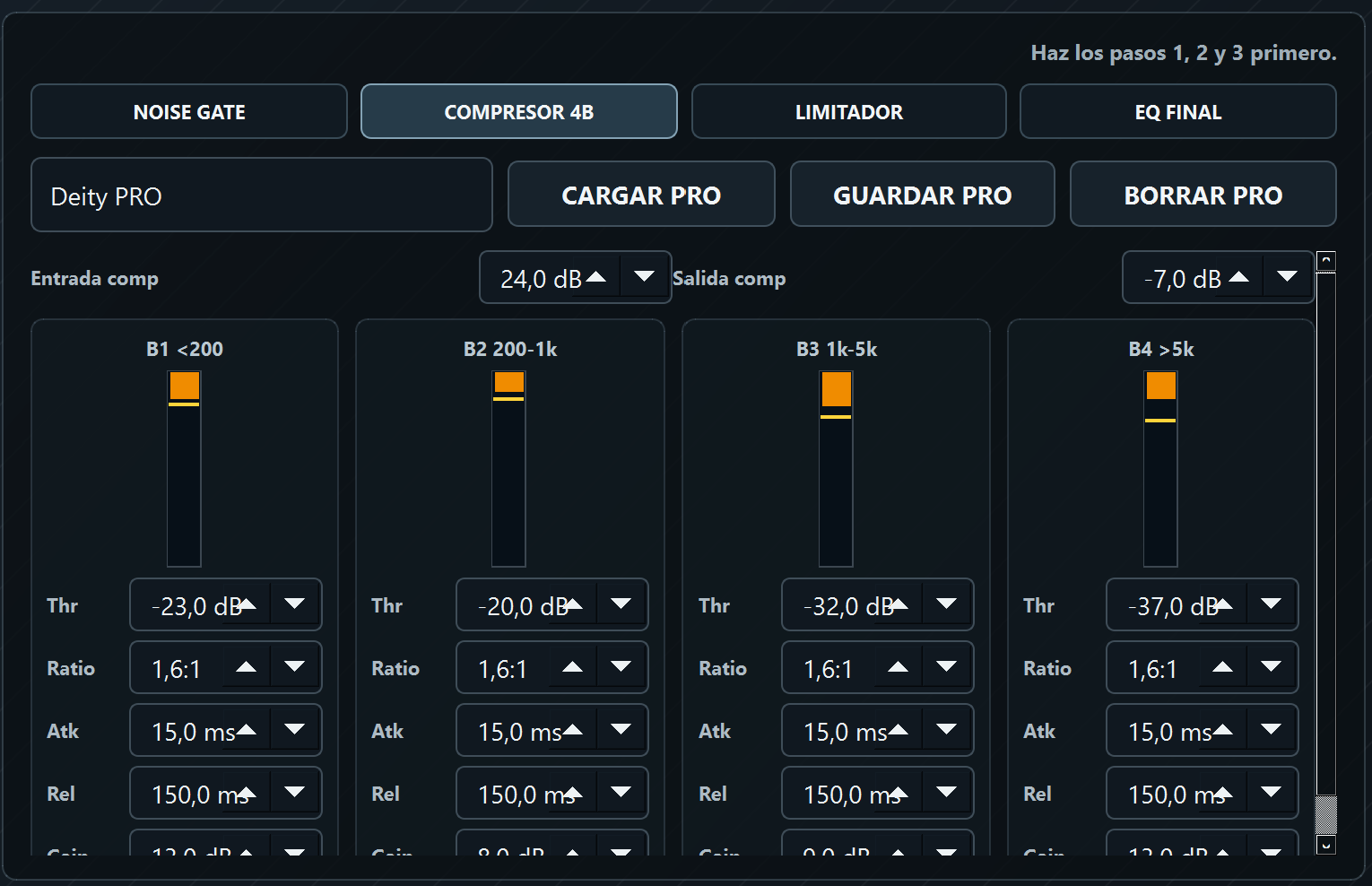Click the scrollbar up arrow button
This screenshot has width=1372, height=886.
(1326, 261)
